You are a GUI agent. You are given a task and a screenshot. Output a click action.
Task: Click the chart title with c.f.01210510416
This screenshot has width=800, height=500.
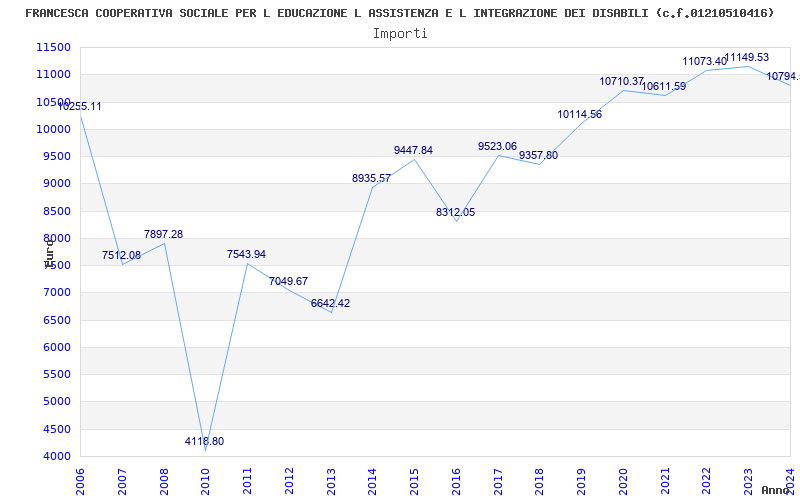point(399,13)
